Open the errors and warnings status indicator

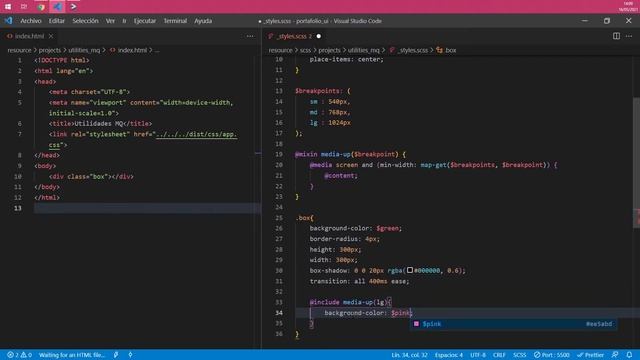19,355
